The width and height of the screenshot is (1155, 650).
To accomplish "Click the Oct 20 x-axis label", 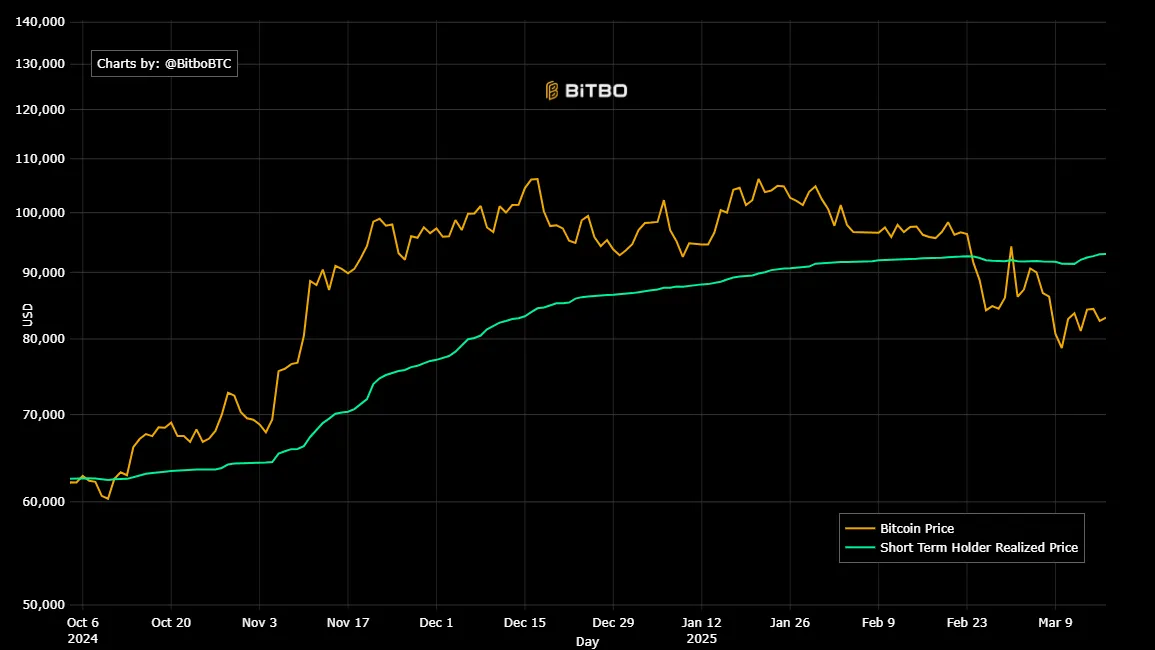I will (x=170, y=622).
